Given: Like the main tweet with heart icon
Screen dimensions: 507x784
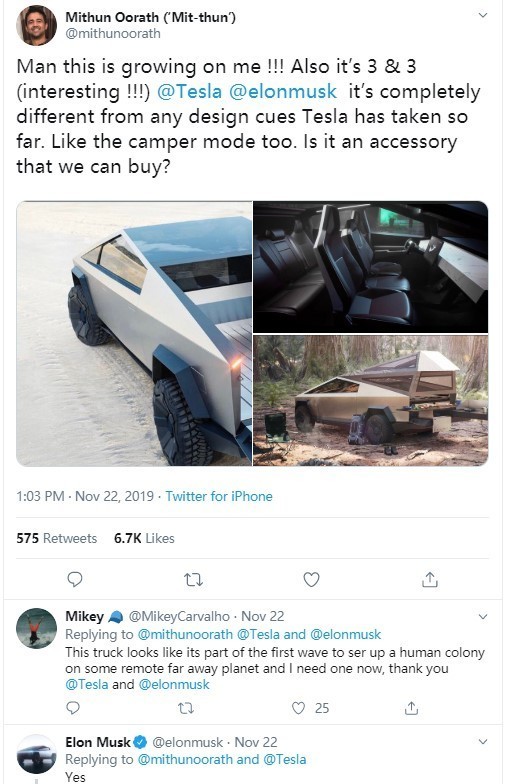Looking at the screenshot, I should tap(312, 580).
